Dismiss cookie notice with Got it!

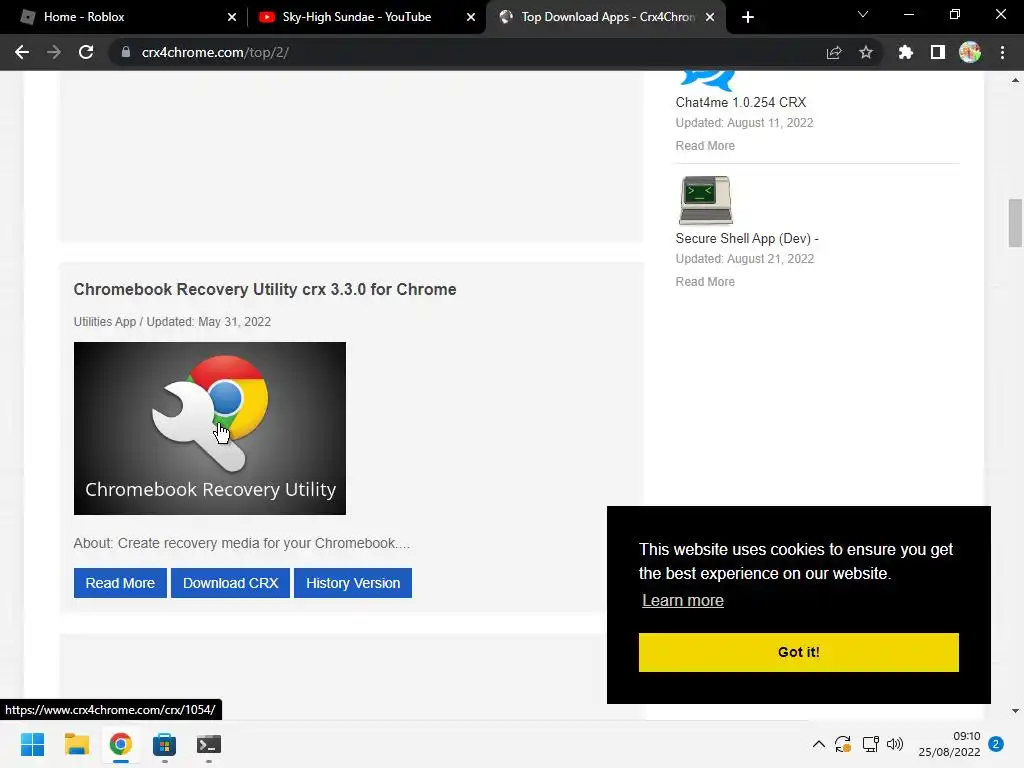(799, 652)
